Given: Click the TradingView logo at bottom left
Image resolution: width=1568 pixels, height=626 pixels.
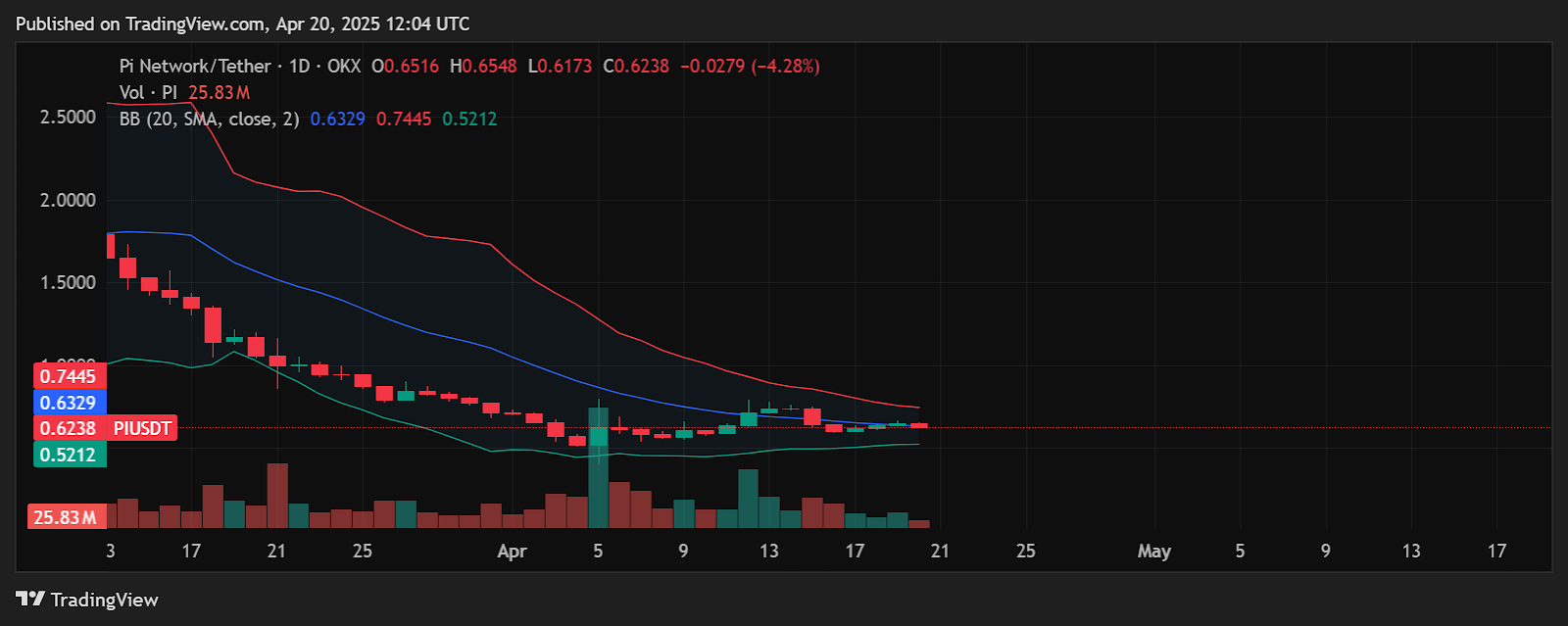Looking at the screenshot, I should (87, 600).
